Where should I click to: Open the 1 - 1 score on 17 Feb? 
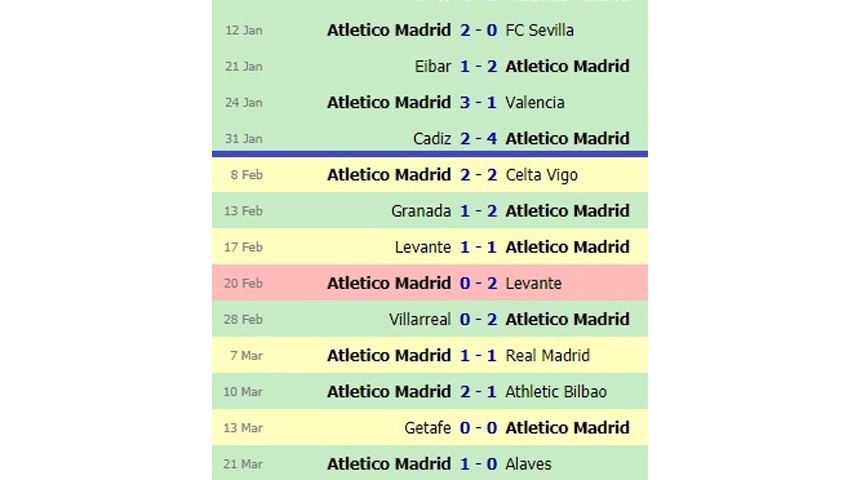pos(478,247)
